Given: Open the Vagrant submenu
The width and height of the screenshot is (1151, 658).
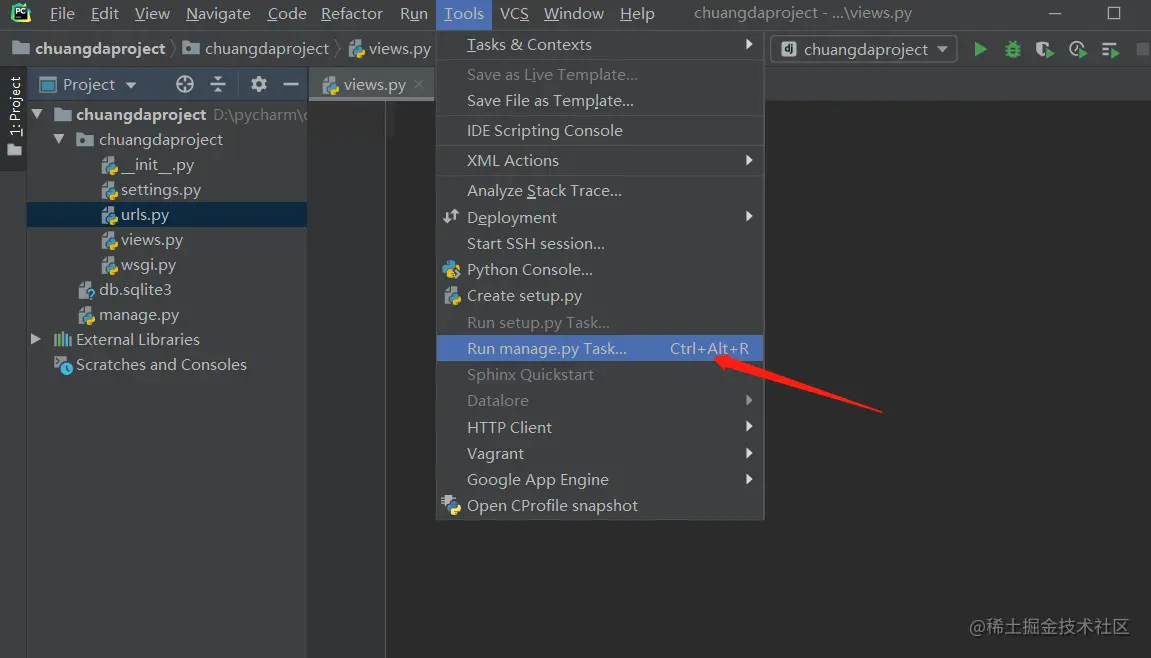Looking at the screenshot, I should [600, 454].
